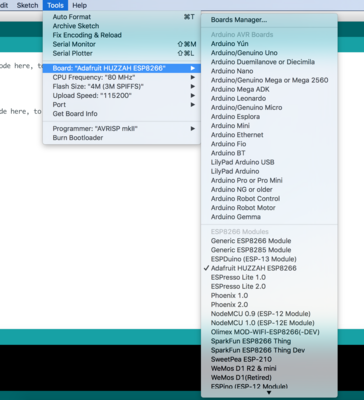Choose NodeMCU 0.9 (ESP-12 Module)

point(269,314)
